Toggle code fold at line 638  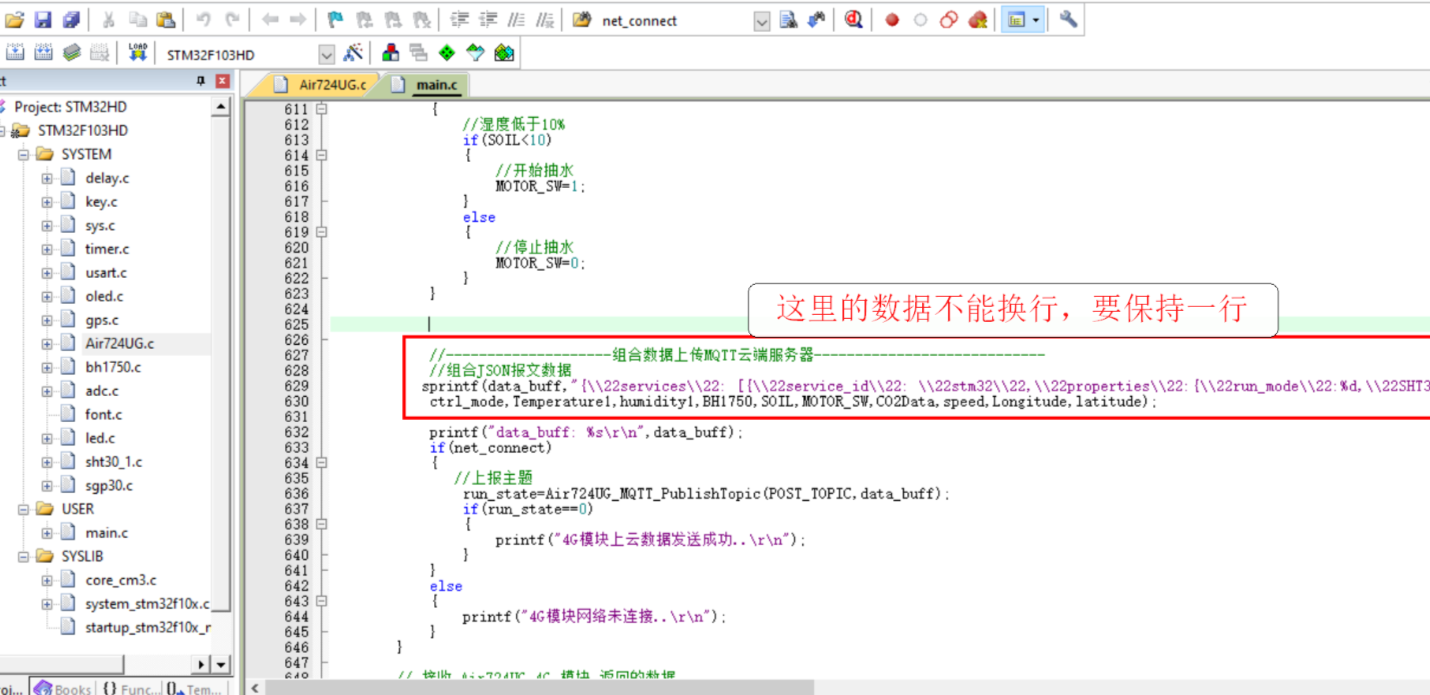pos(321,524)
